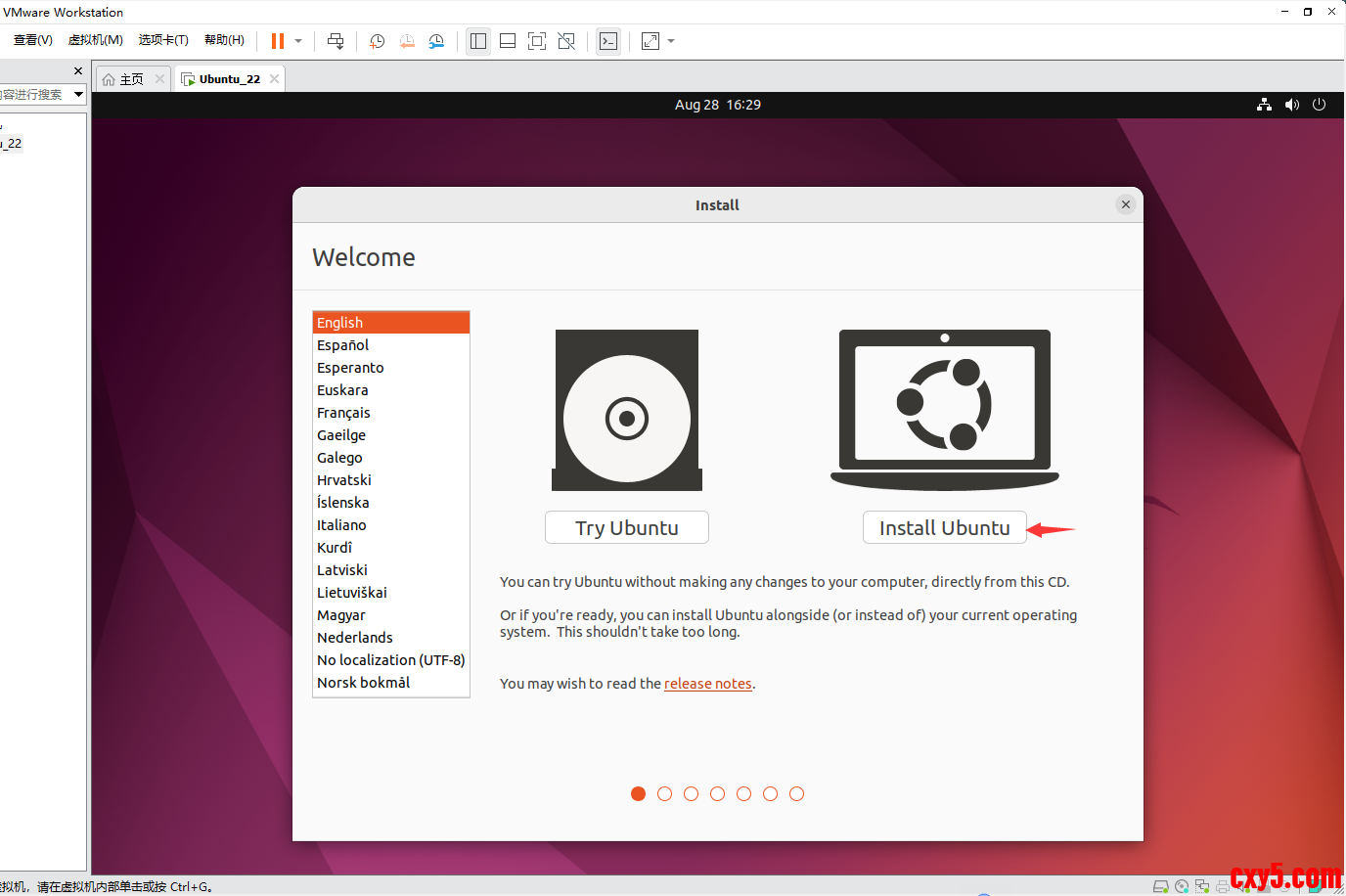The image size is (1346, 896).
Task: Open Ubuntu power menu icon
Action: 1319,105
